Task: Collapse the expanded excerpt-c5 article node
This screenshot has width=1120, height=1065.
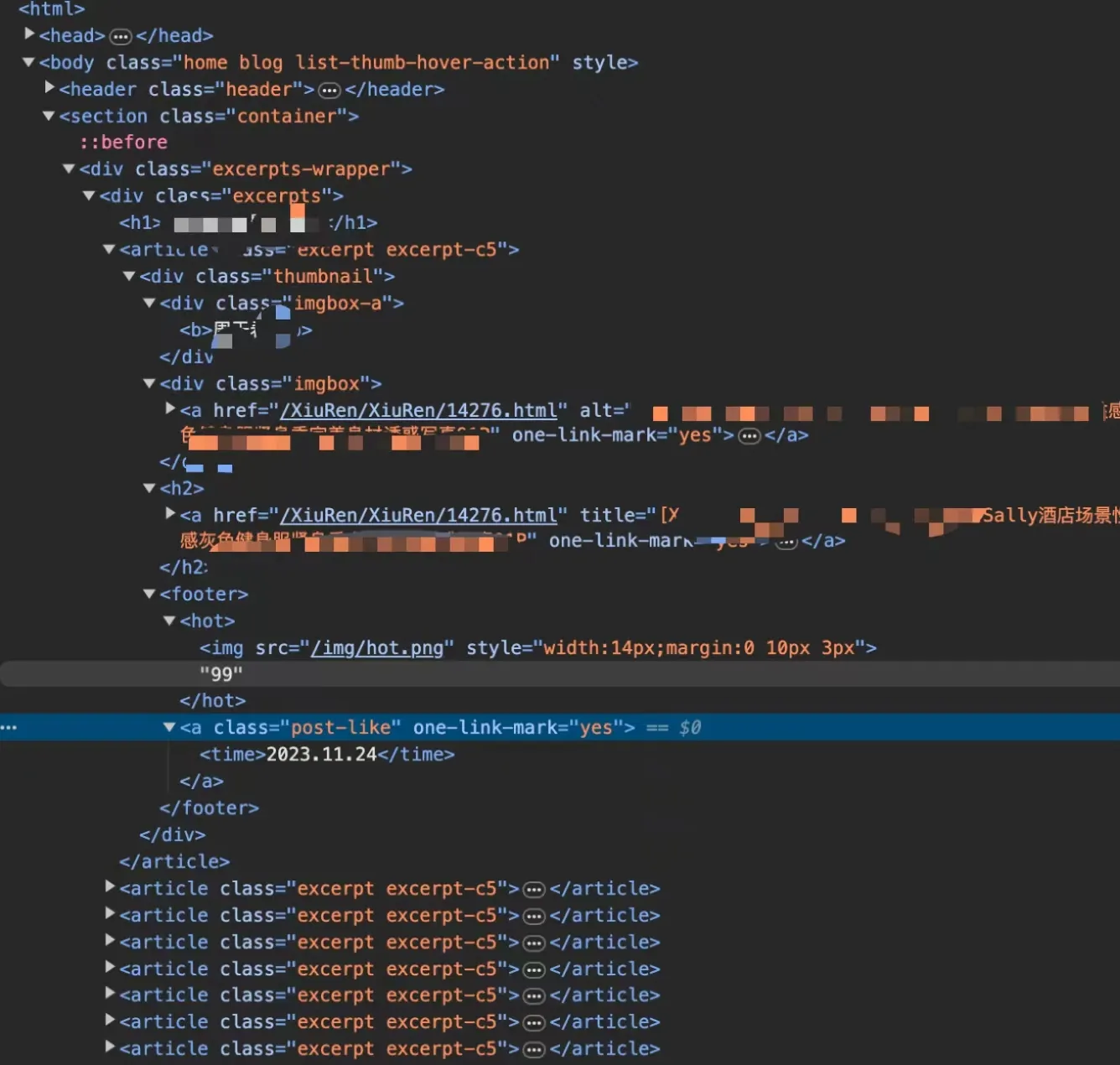Action: [109, 249]
